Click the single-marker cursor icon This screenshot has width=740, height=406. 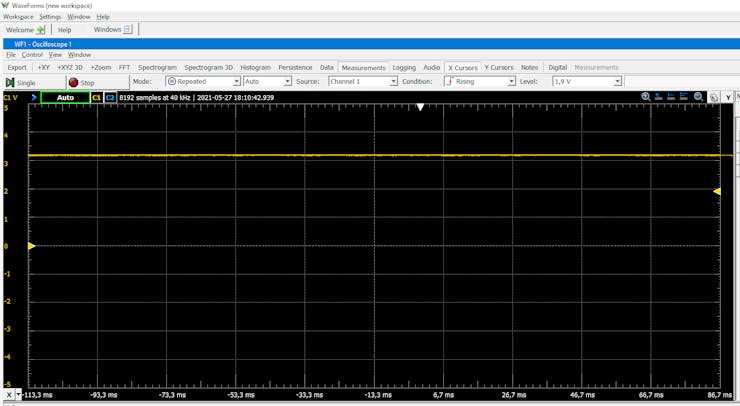click(x=658, y=97)
